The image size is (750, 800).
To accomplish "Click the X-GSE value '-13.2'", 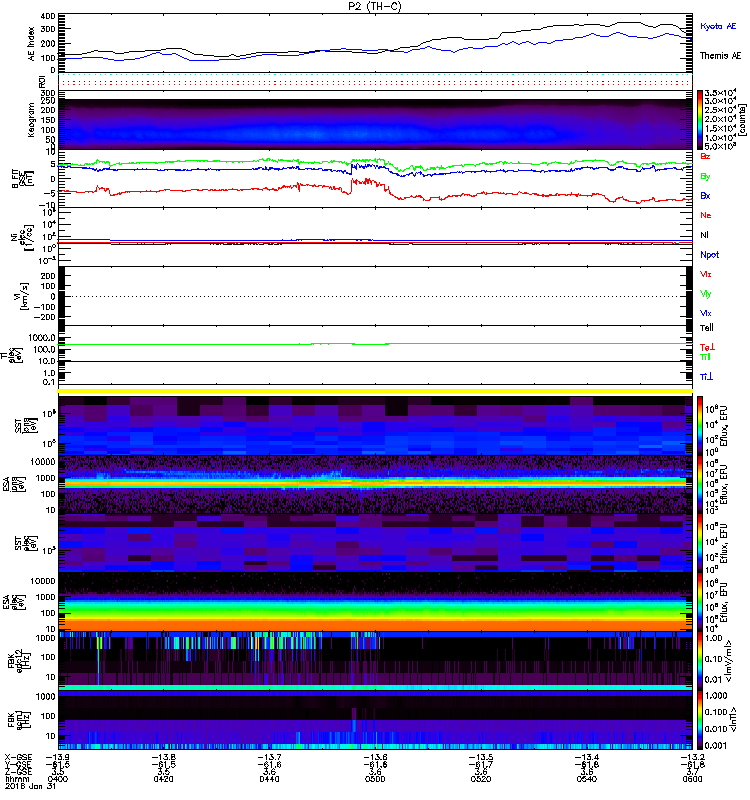I will click(692, 757).
